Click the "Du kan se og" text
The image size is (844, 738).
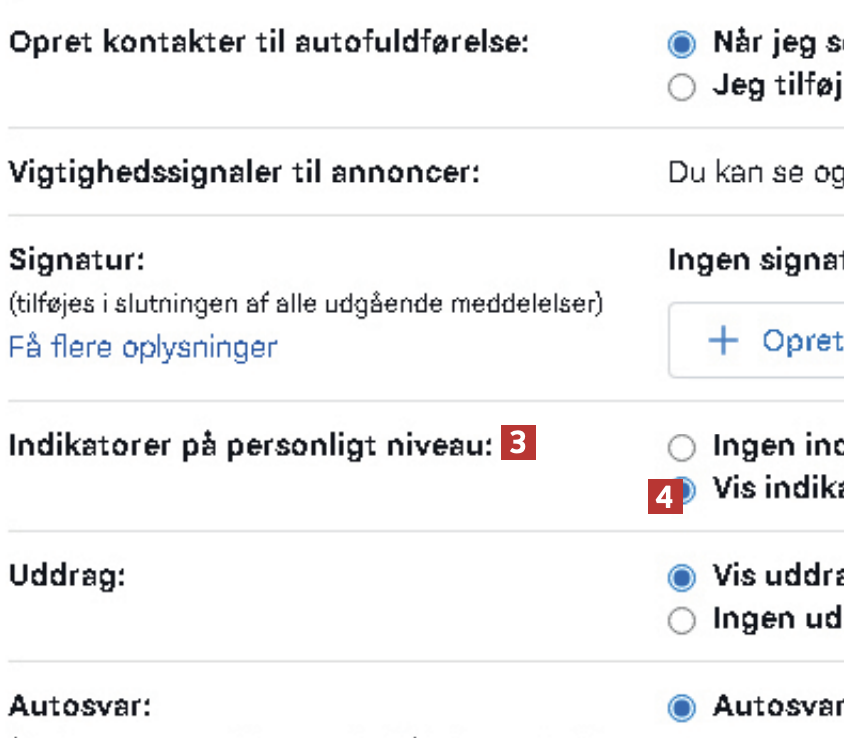click(755, 172)
